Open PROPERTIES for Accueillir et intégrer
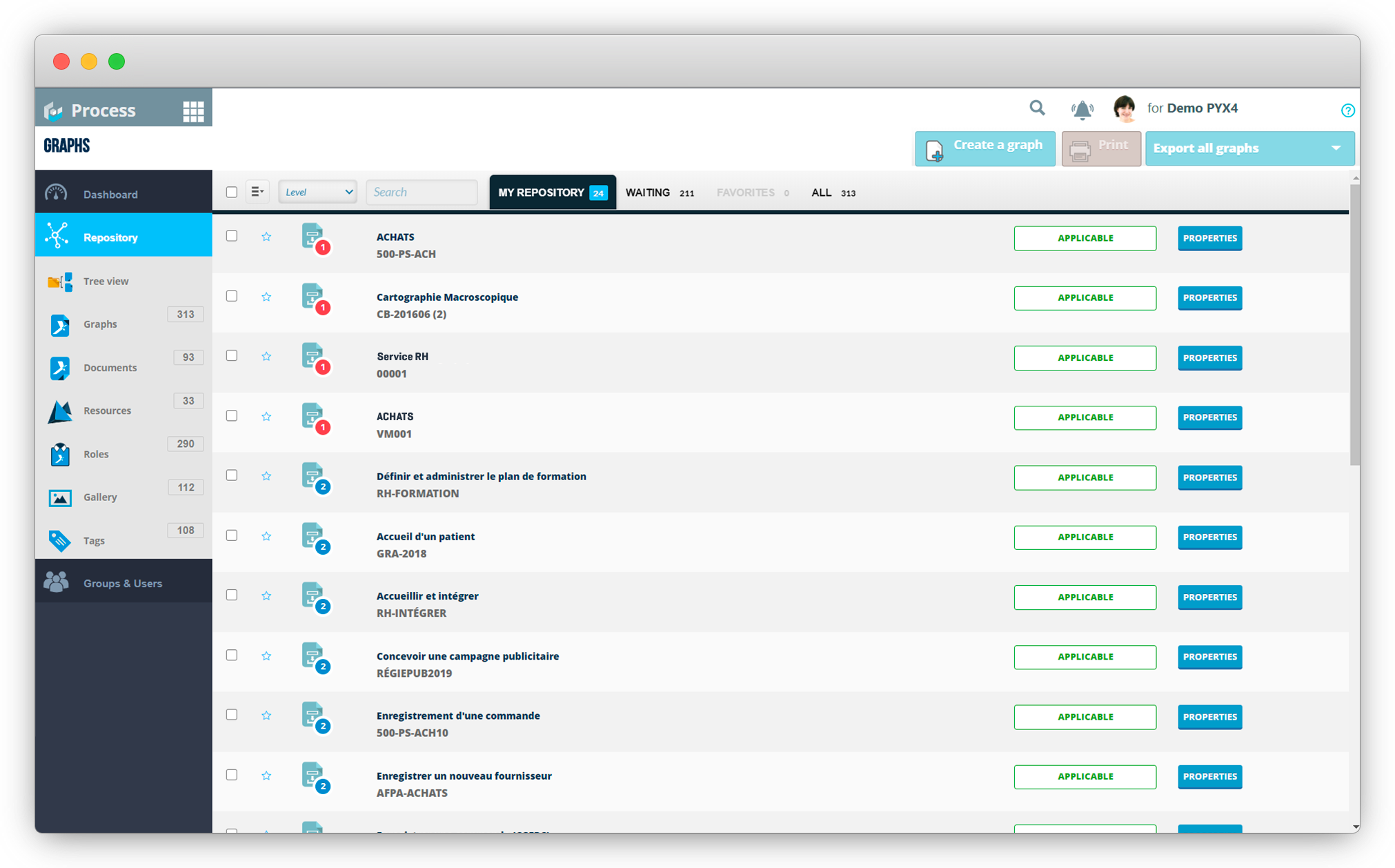 pos(1209,598)
